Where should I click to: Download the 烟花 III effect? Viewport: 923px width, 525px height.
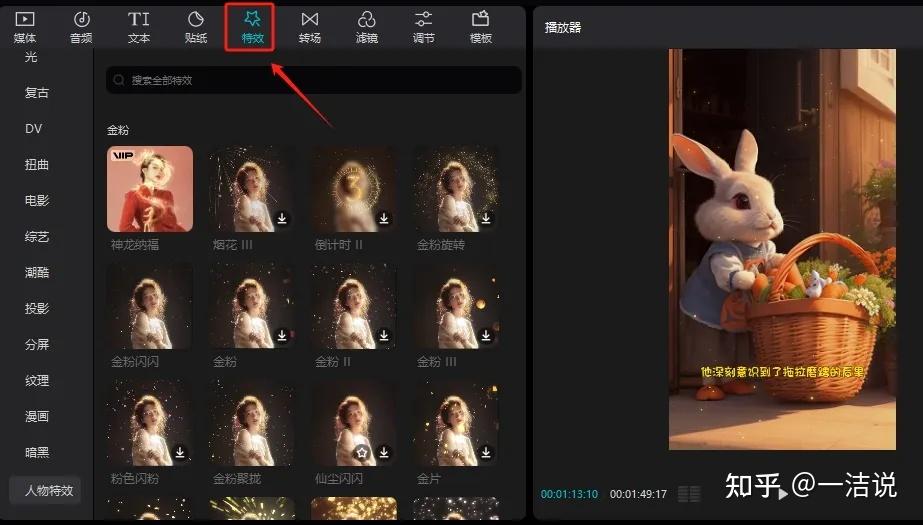(x=282, y=218)
